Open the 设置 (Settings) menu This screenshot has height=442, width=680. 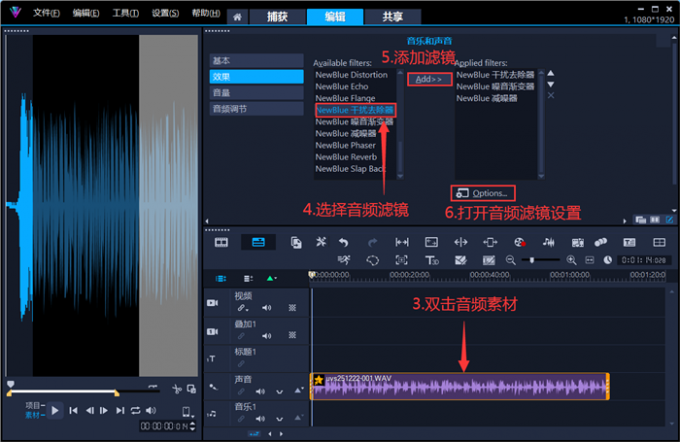click(x=165, y=13)
